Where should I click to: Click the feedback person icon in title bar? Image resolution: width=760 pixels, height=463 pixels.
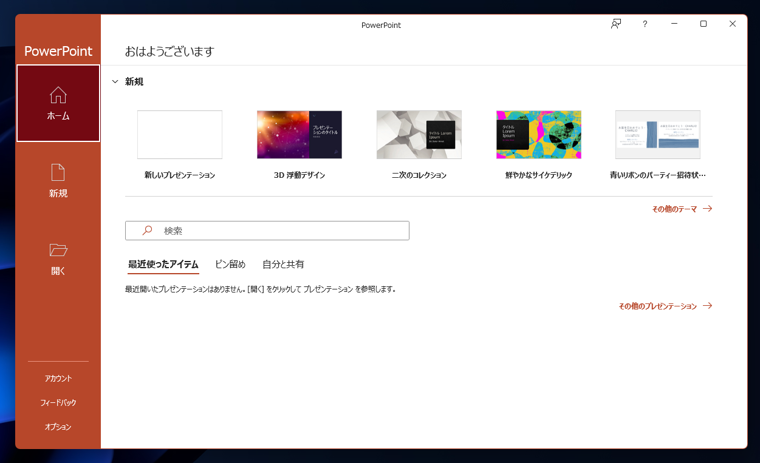point(616,24)
